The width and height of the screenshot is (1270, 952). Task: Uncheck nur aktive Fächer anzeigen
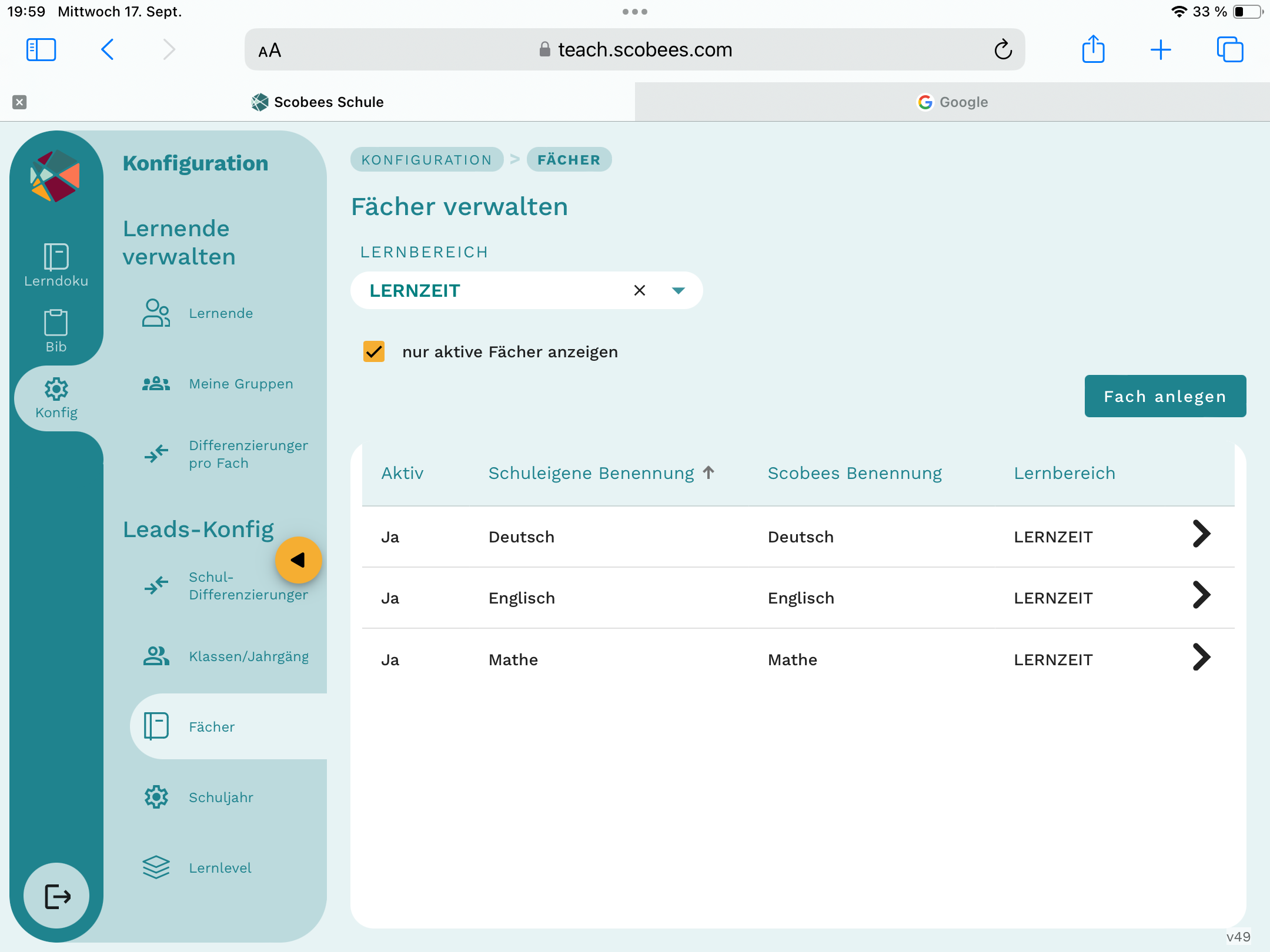pos(374,351)
